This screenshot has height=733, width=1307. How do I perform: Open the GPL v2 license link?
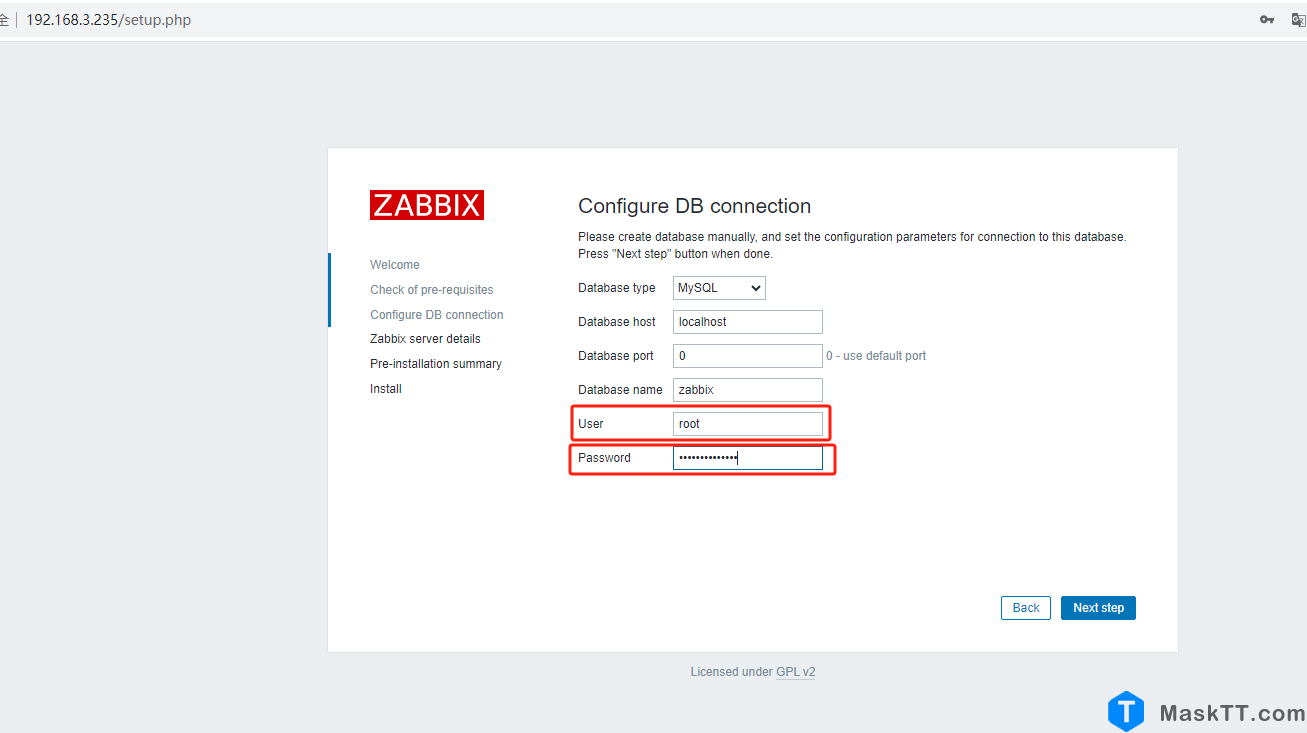coord(796,672)
